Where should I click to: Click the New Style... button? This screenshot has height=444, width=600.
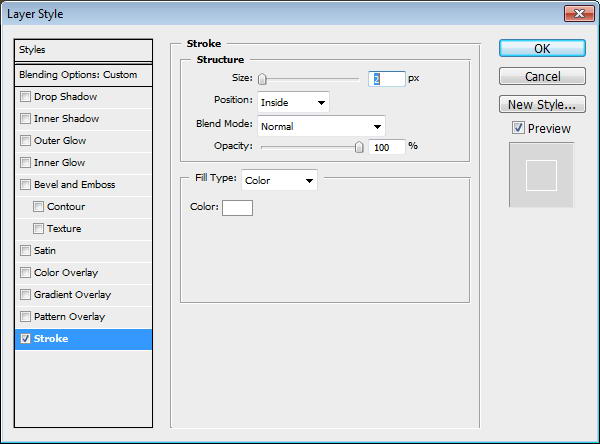[542, 104]
